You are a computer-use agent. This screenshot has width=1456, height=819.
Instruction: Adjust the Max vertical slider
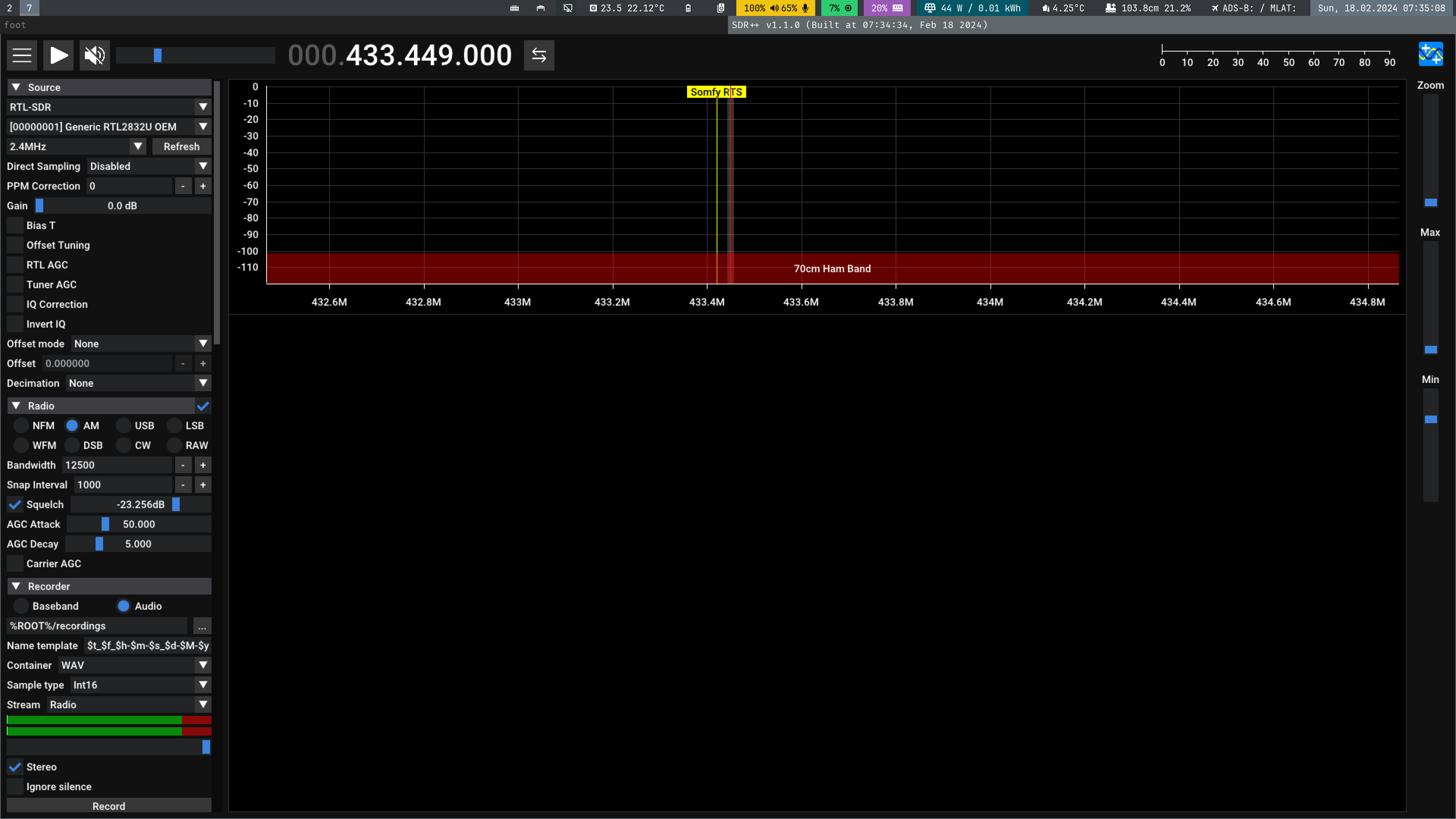click(1431, 298)
